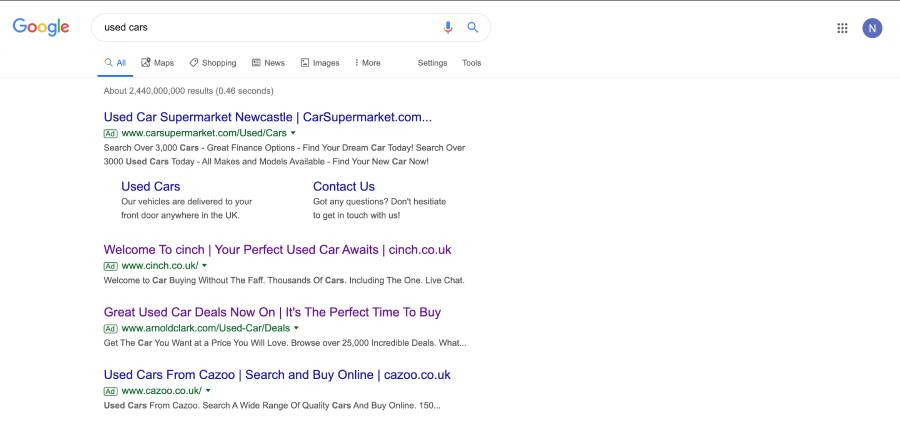The image size is (900, 429).
Task: Click the 'Welcome to Car Buying Without The Faff' snippet
Action: 284,281
